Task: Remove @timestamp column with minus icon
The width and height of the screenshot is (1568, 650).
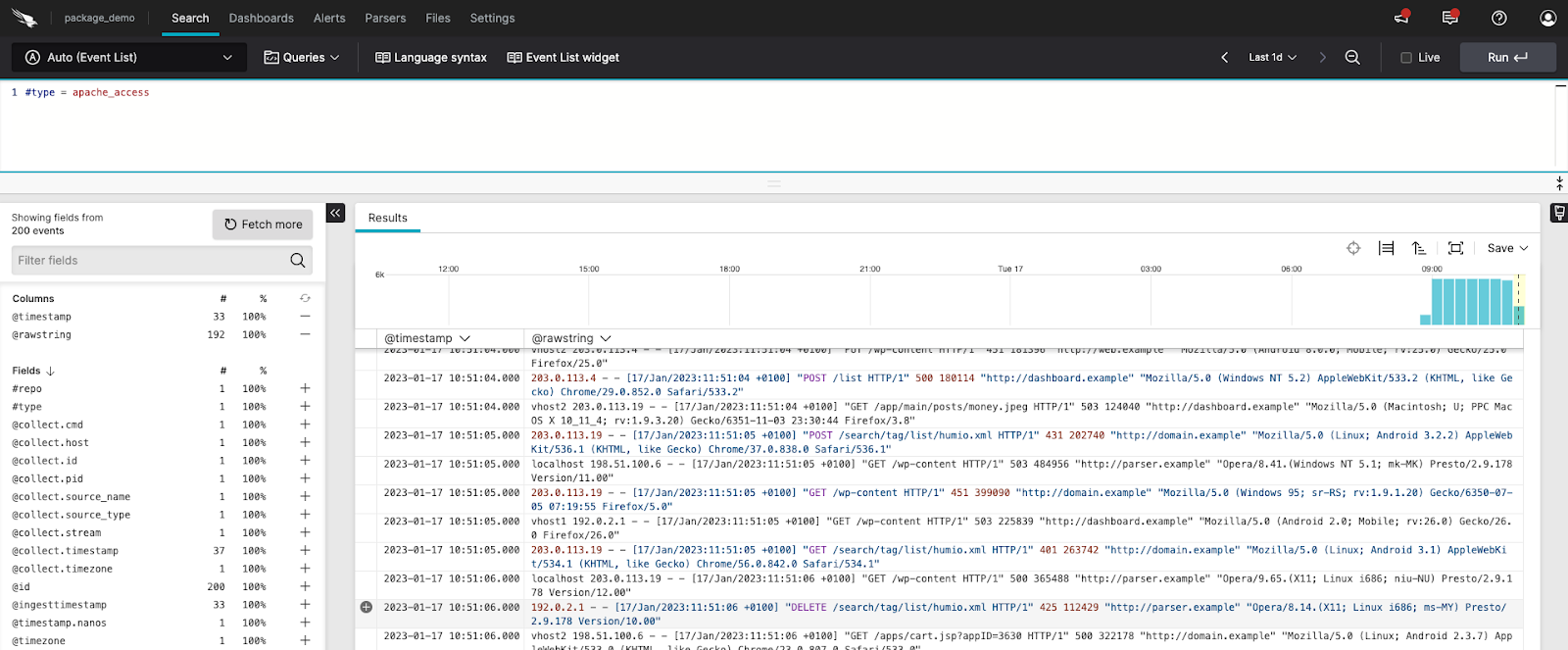Action: (x=305, y=317)
